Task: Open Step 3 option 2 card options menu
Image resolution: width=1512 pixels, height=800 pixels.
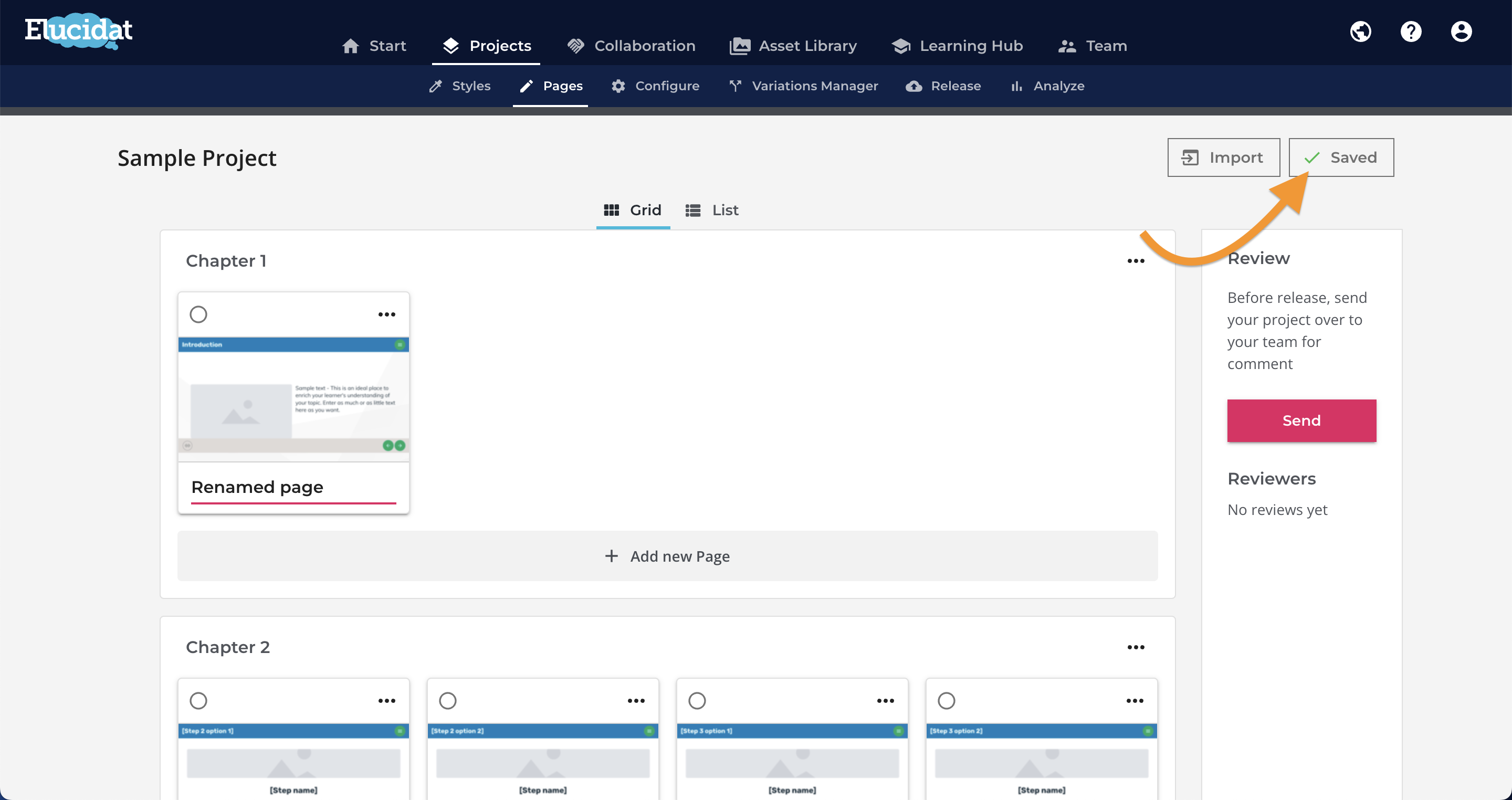Action: (1135, 701)
